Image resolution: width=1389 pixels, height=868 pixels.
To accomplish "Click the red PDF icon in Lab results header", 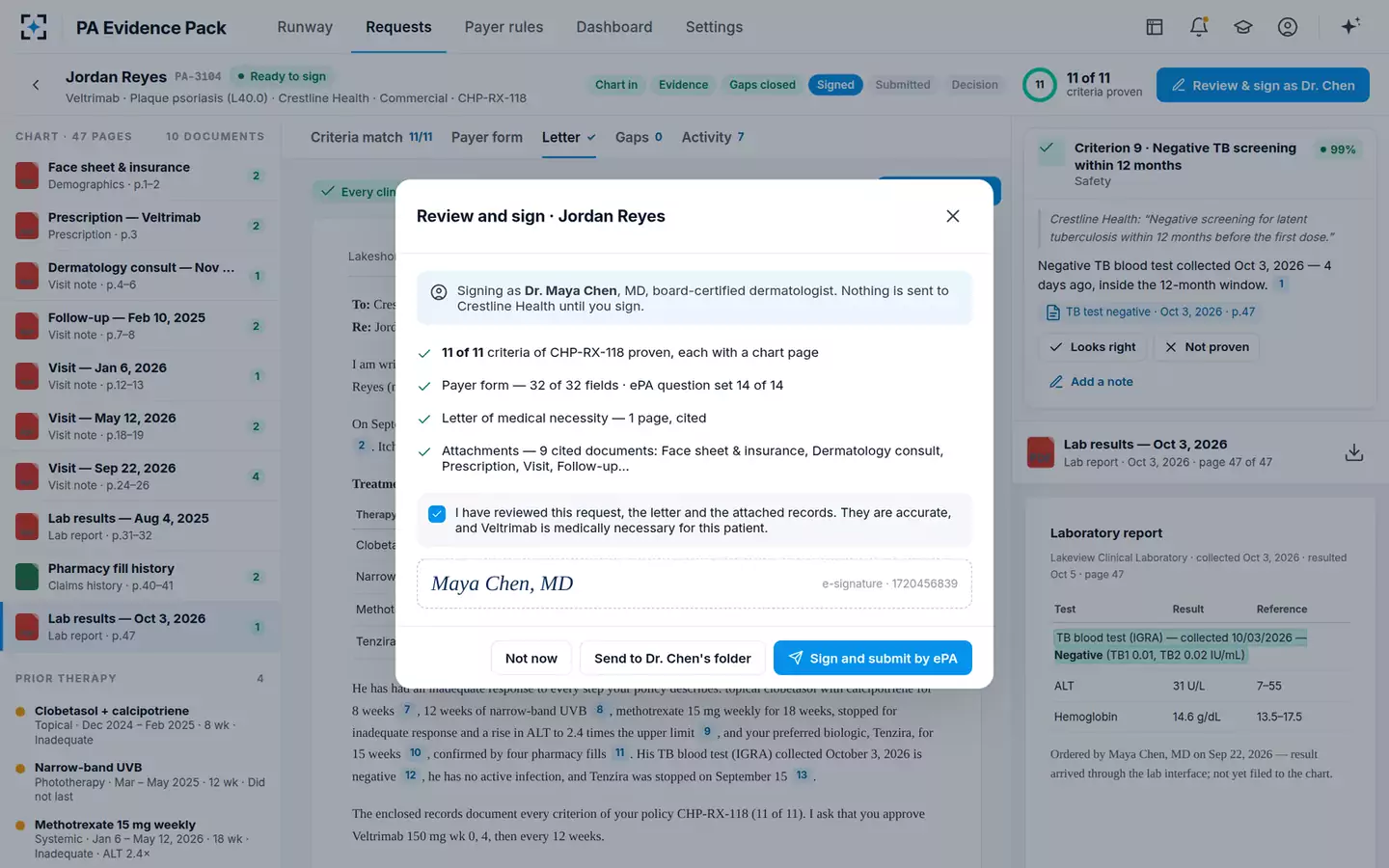I will [x=1041, y=452].
